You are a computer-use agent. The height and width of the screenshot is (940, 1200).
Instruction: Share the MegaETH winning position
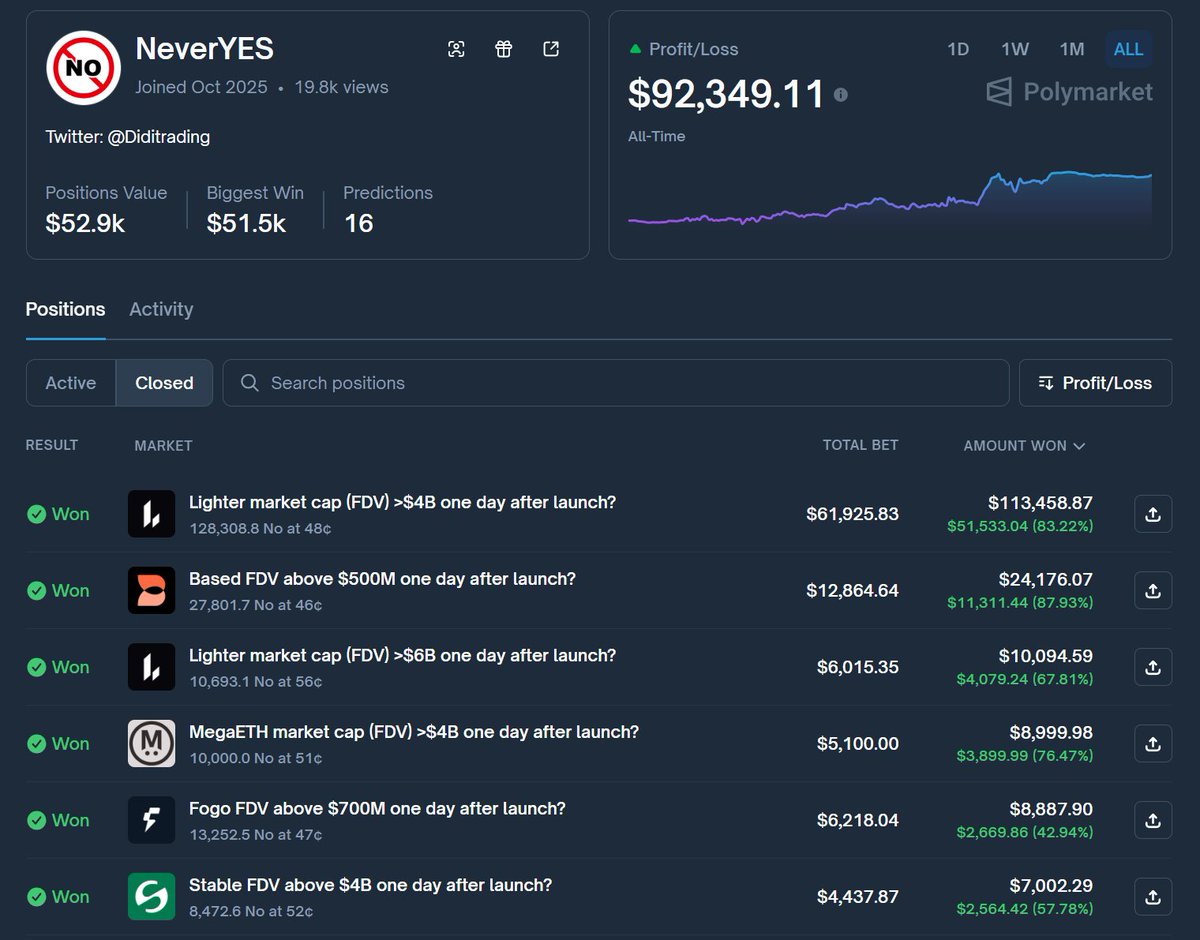[1153, 744]
